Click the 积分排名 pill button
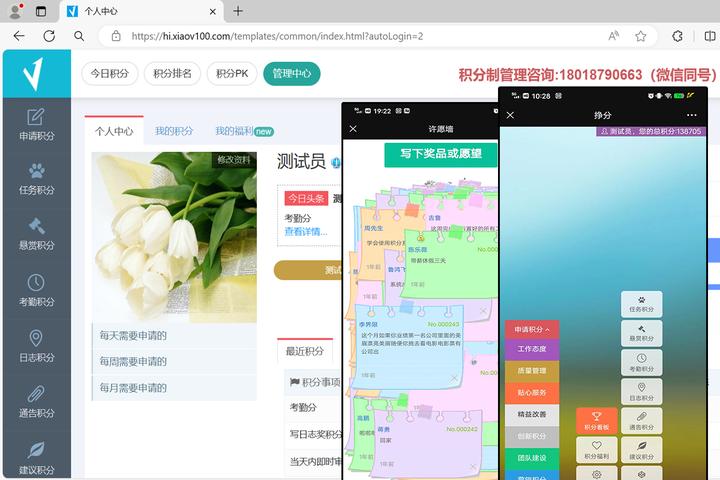 (x=172, y=73)
